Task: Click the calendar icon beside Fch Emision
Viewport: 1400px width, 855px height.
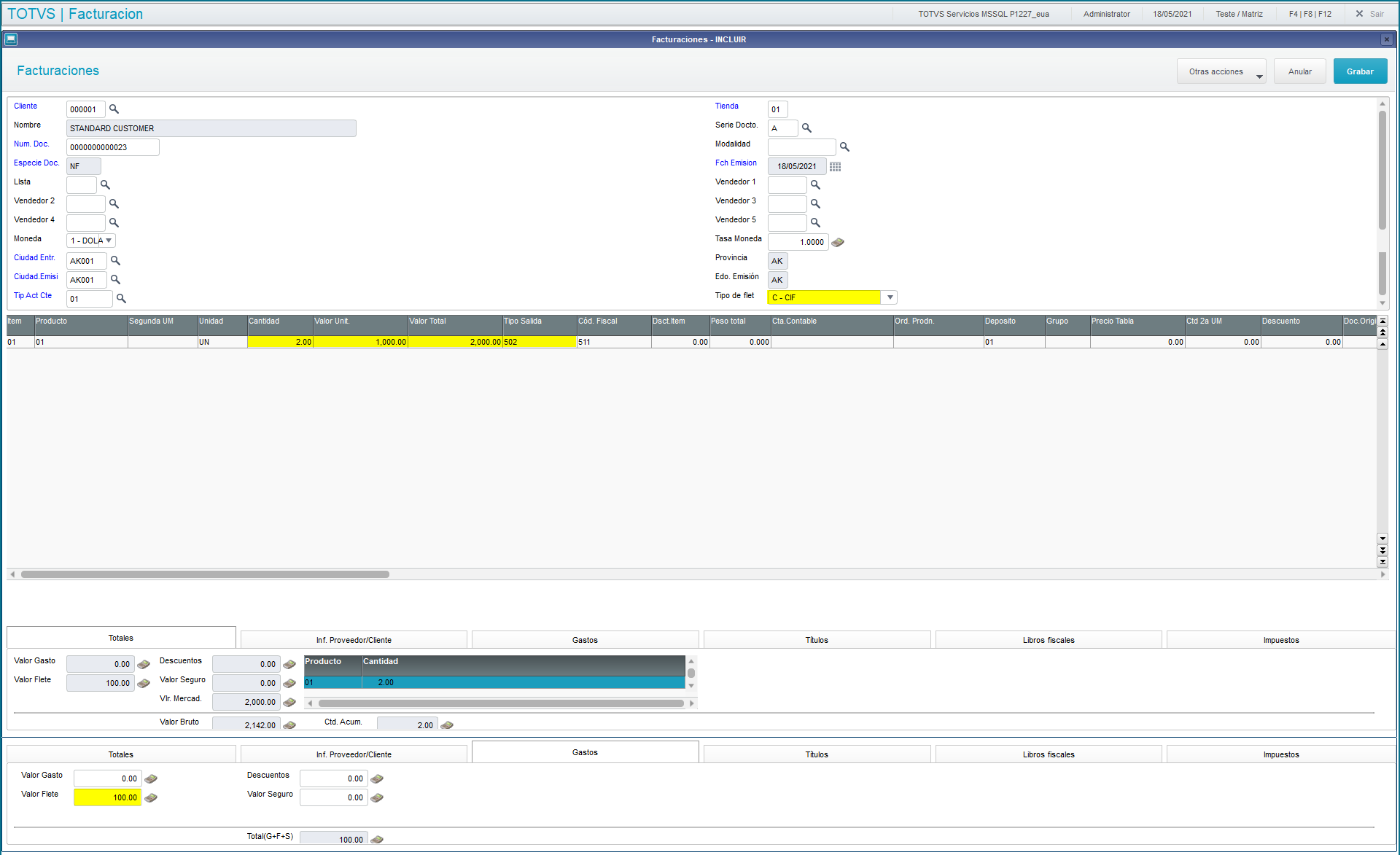Action: (836, 166)
